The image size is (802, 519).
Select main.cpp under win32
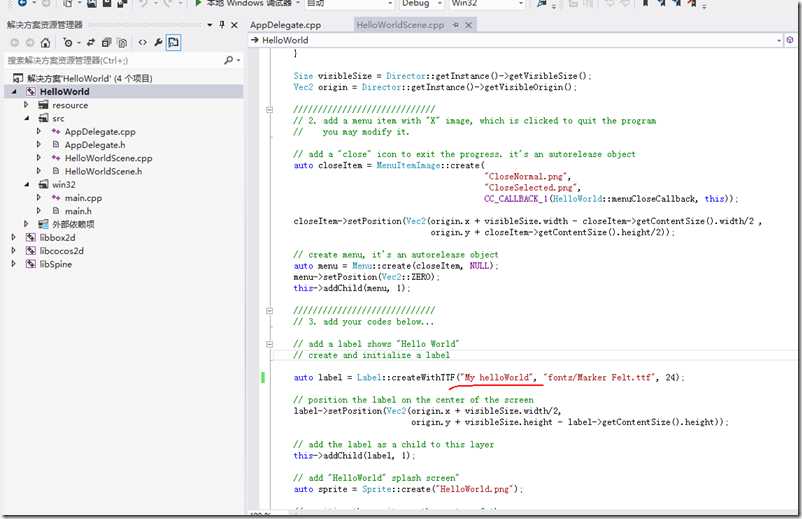(83, 198)
